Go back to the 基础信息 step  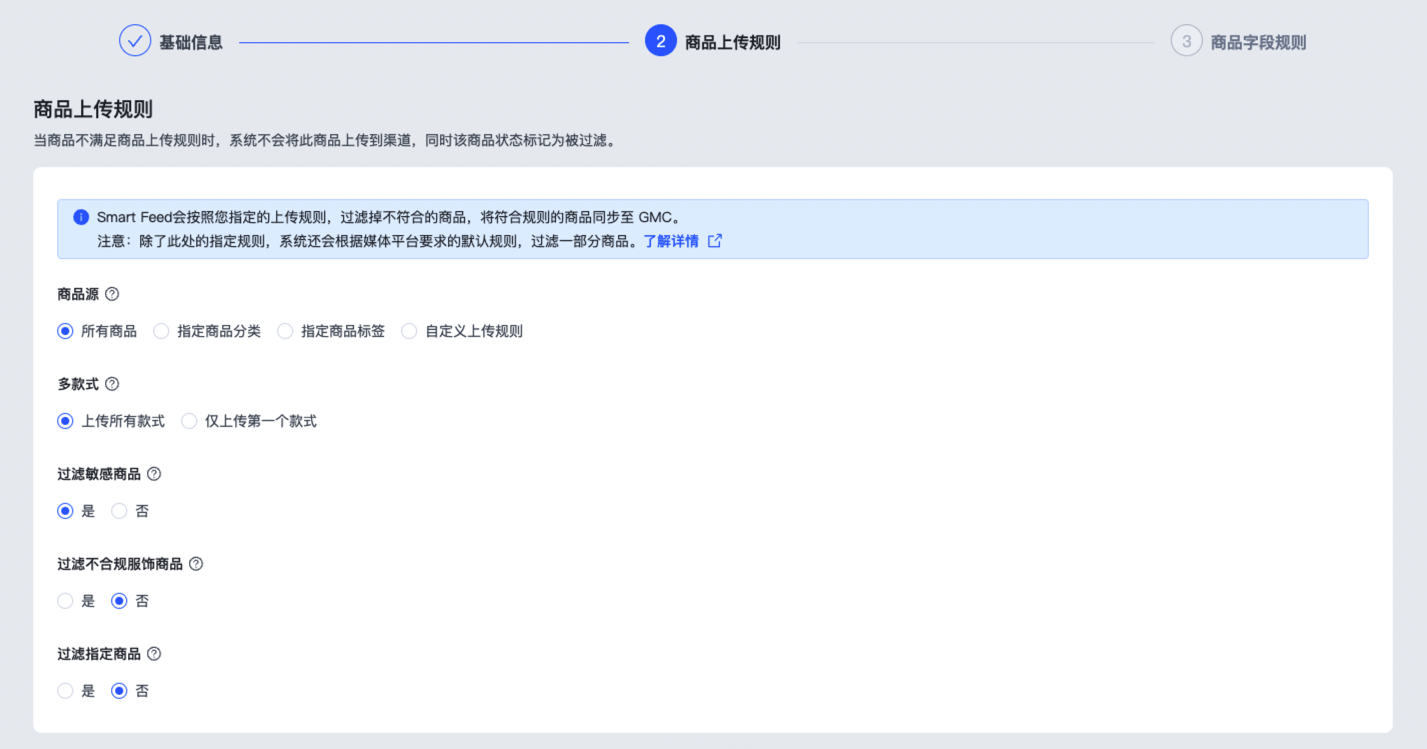pyautogui.click(x=189, y=41)
